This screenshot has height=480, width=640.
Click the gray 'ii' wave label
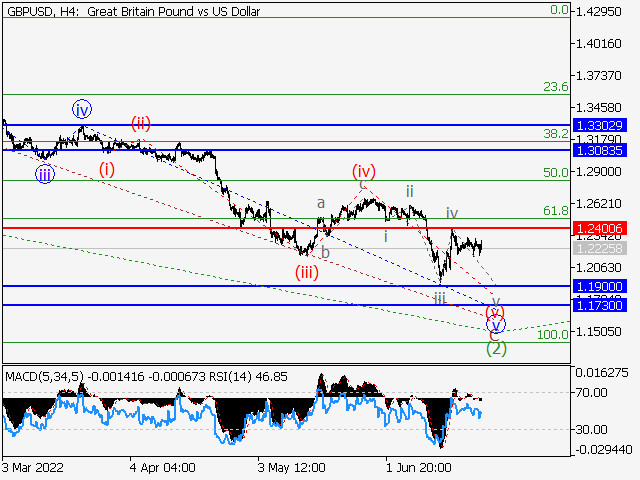(x=409, y=191)
